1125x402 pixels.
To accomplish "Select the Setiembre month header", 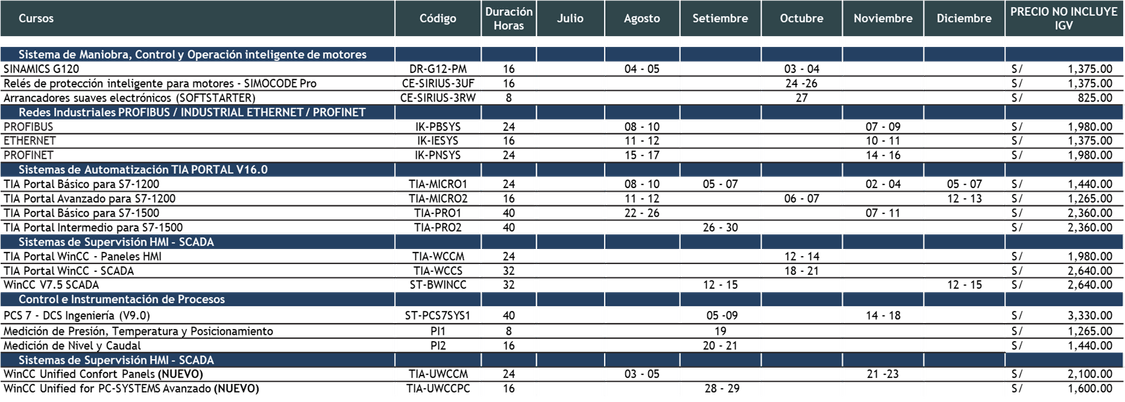I will (x=720, y=19).
